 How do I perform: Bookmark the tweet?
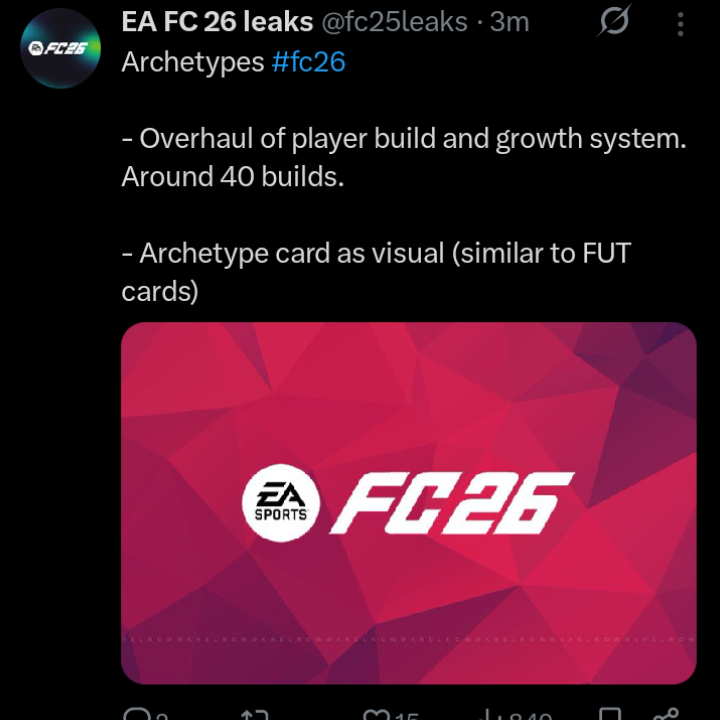[609, 714]
